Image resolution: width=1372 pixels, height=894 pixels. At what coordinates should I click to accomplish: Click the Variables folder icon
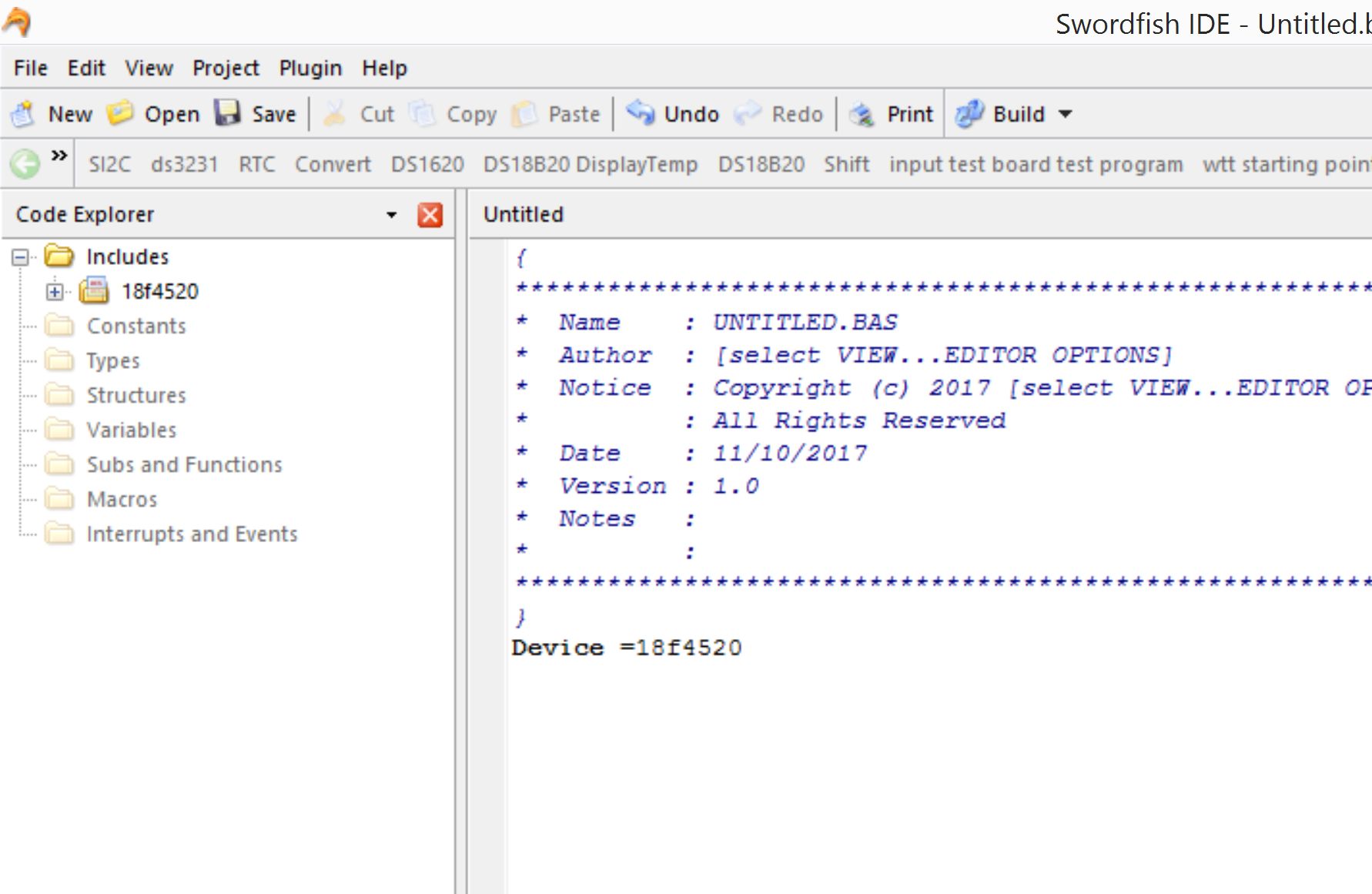(x=59, y=430)
